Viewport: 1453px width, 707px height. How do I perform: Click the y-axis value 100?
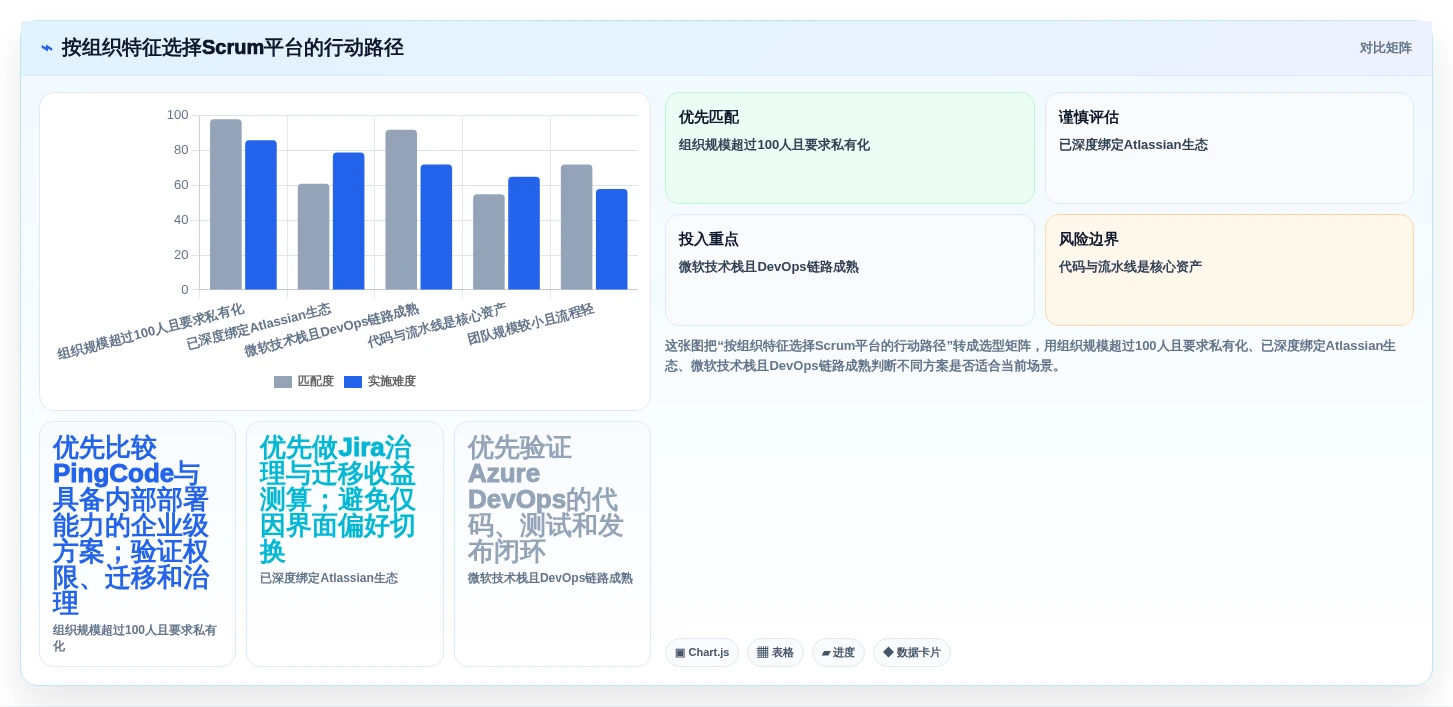pyautogui.click(x=177, y=115)
